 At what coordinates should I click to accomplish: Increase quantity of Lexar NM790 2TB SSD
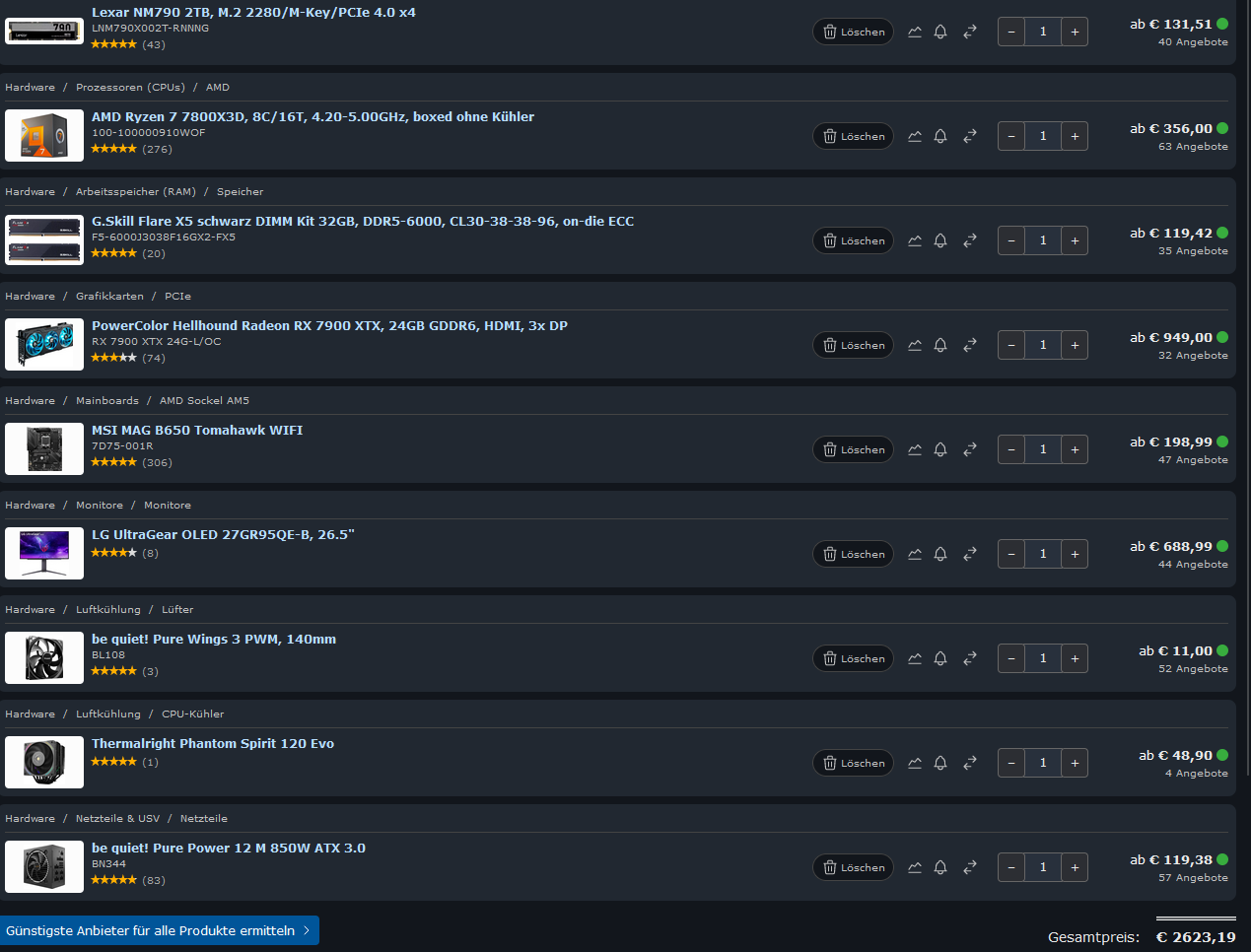point(1075,32)
